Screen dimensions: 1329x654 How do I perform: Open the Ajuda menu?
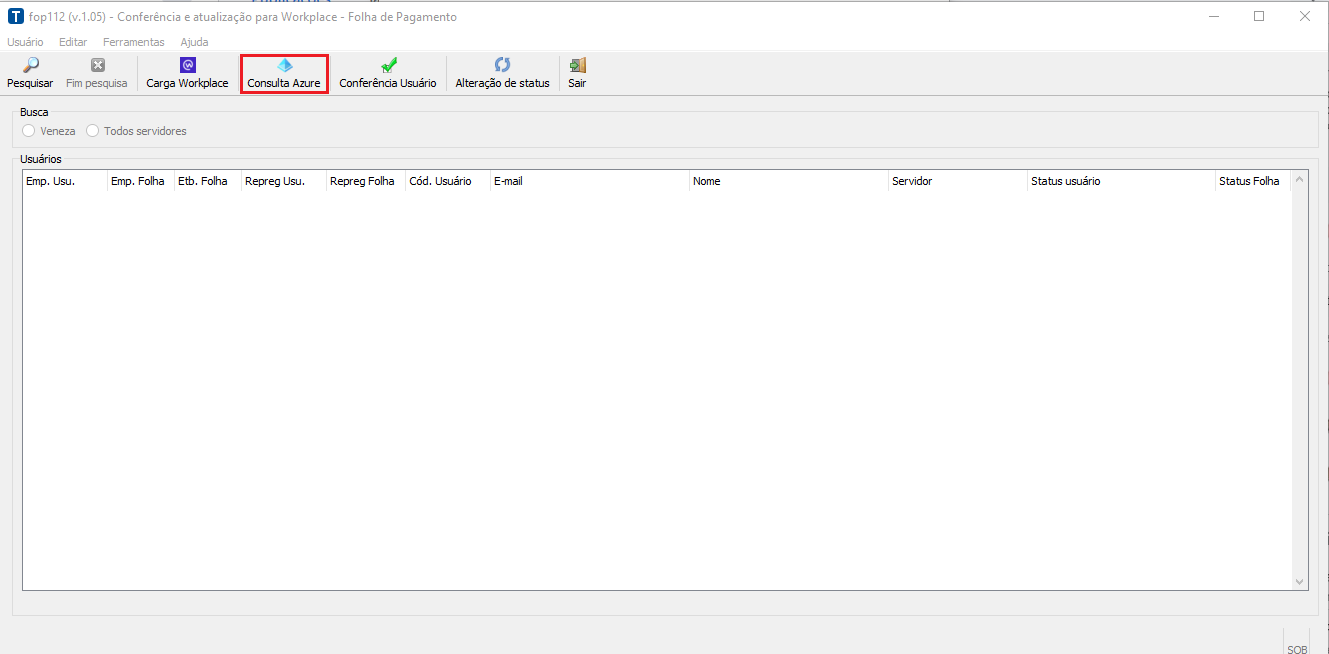194,42
